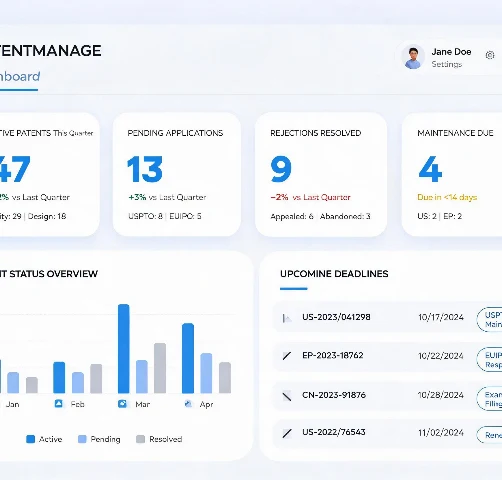This screenshot has height=480, width=502.
Task: Click the icon beside CN-2023-91876
Action: click(287, 396)
